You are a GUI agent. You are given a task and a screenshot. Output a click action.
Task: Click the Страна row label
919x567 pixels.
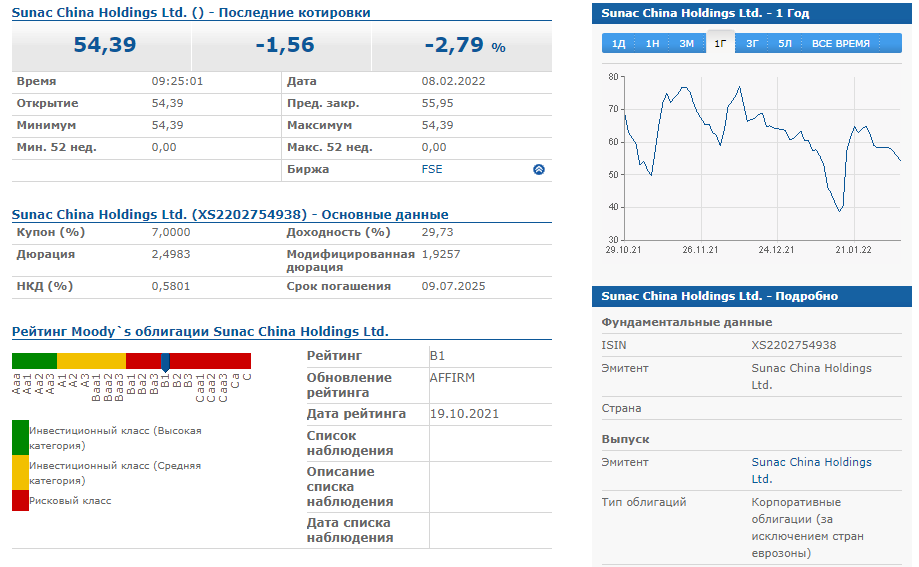[x=621, y=408]
